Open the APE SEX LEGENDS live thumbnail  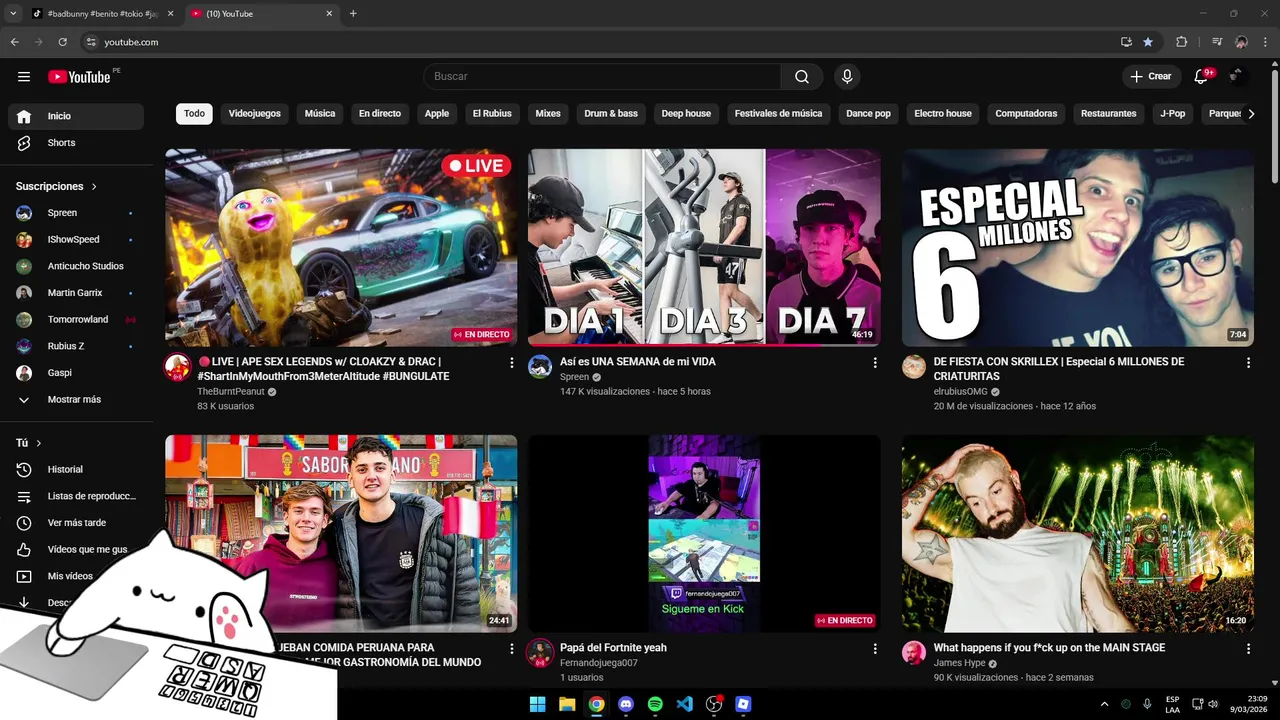pos(341,248)
